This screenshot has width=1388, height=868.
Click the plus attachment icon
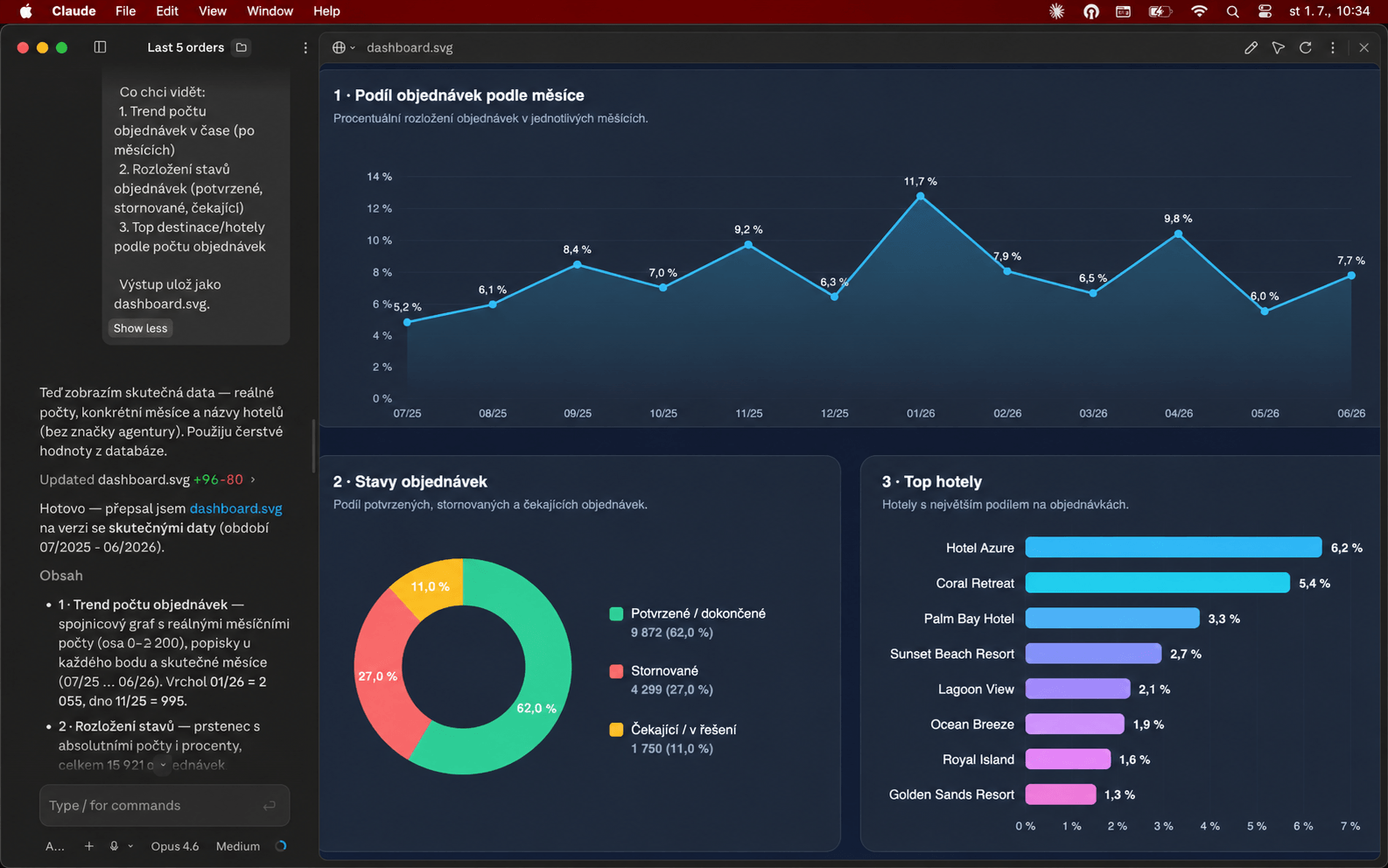coord(88,846)
